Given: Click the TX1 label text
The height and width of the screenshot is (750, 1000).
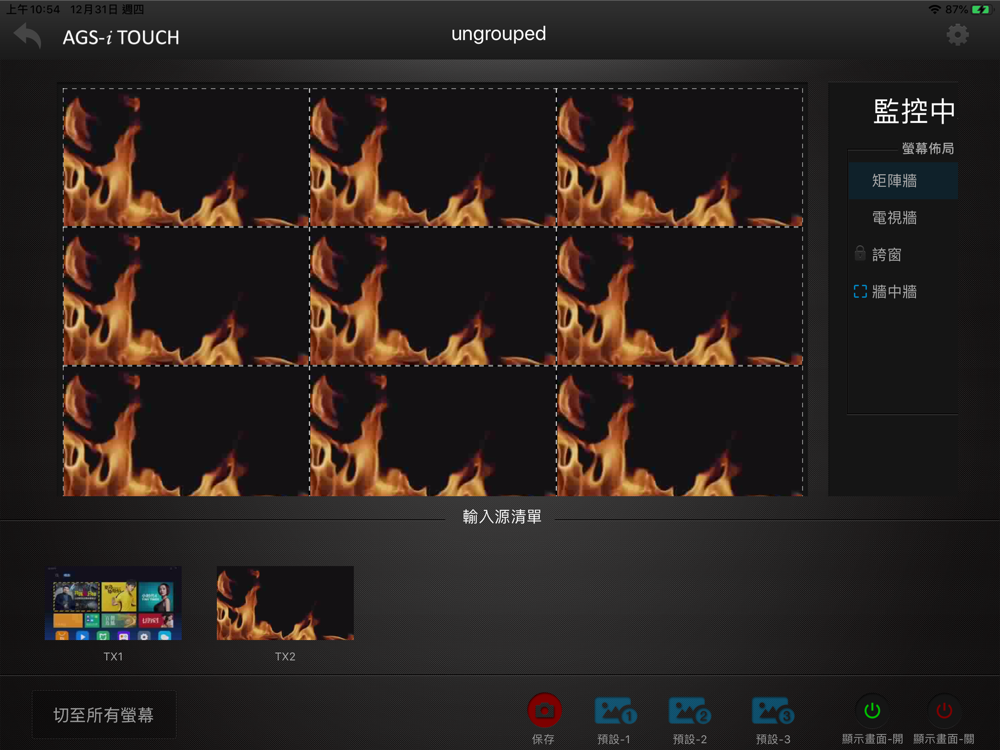Looking at the screenshot, I should coord(113,656).
